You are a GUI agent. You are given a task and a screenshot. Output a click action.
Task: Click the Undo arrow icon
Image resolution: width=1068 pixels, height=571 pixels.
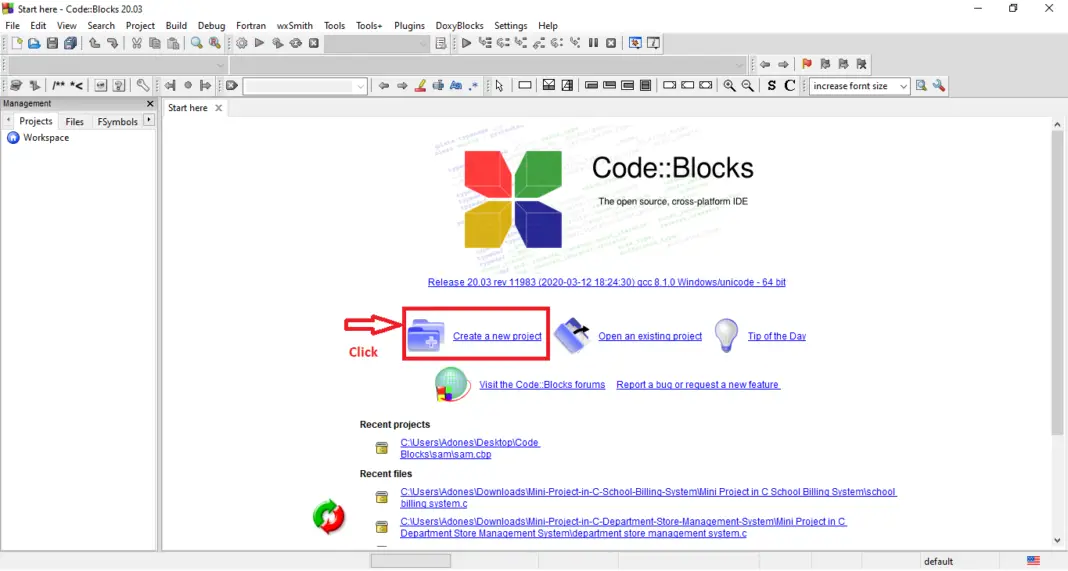coord(94,44)
